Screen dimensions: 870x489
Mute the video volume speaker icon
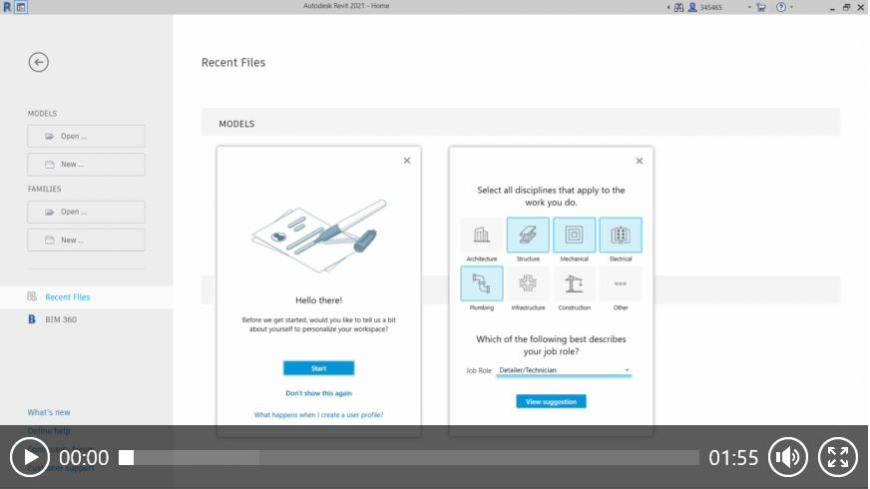tap(788, 457)
